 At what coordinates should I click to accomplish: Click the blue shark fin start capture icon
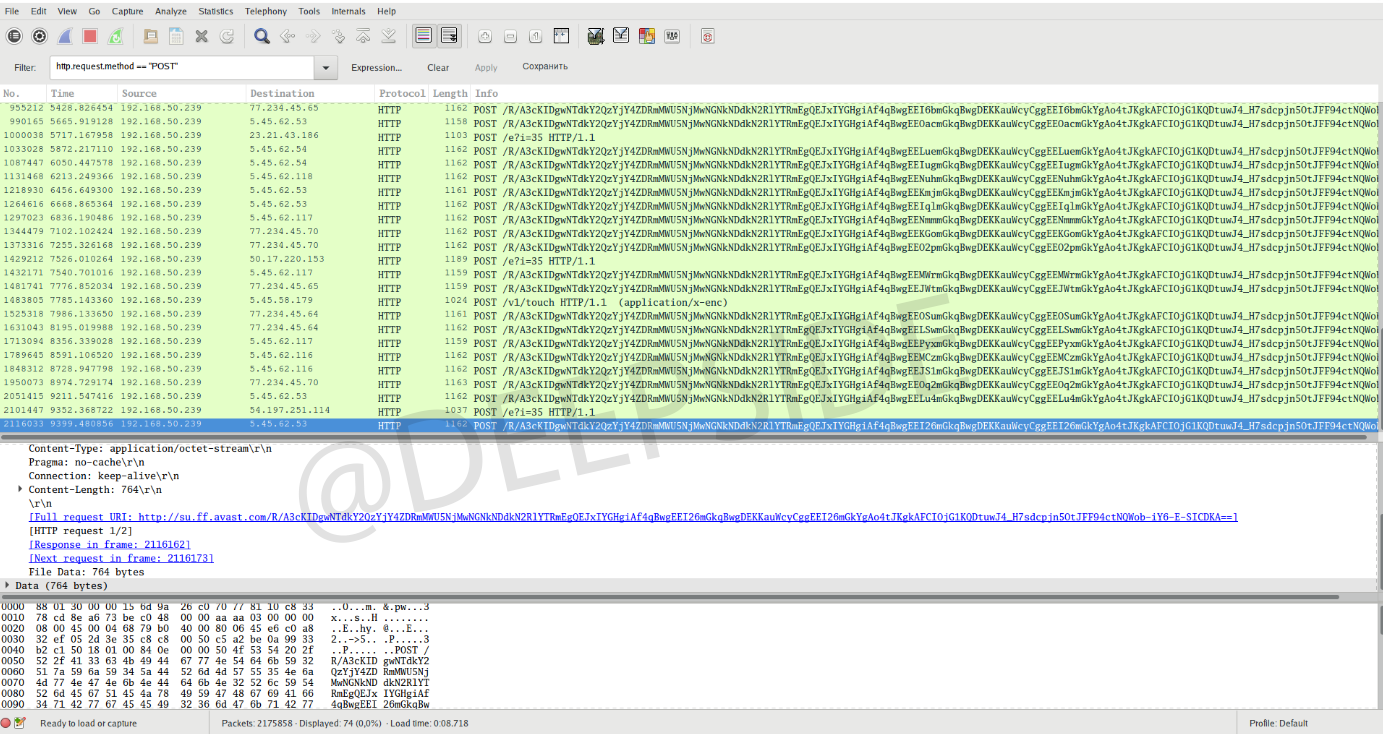(64, 37)
